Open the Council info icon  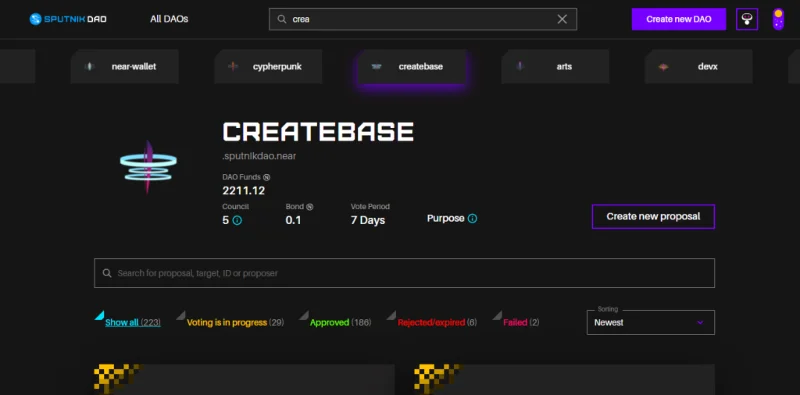[237, 220]
